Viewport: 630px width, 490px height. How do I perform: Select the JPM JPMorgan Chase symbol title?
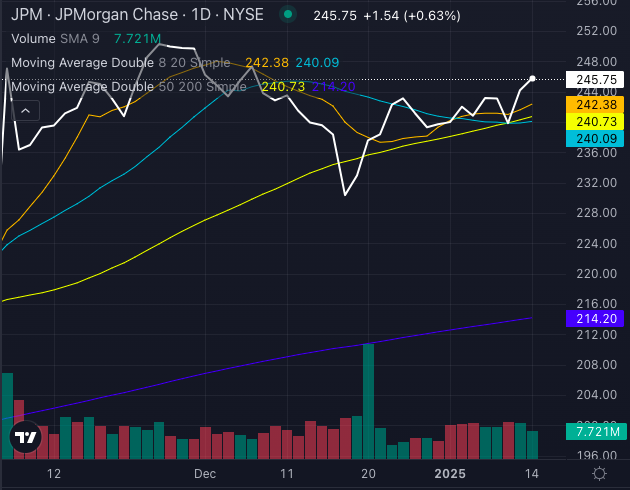point(137,15)
